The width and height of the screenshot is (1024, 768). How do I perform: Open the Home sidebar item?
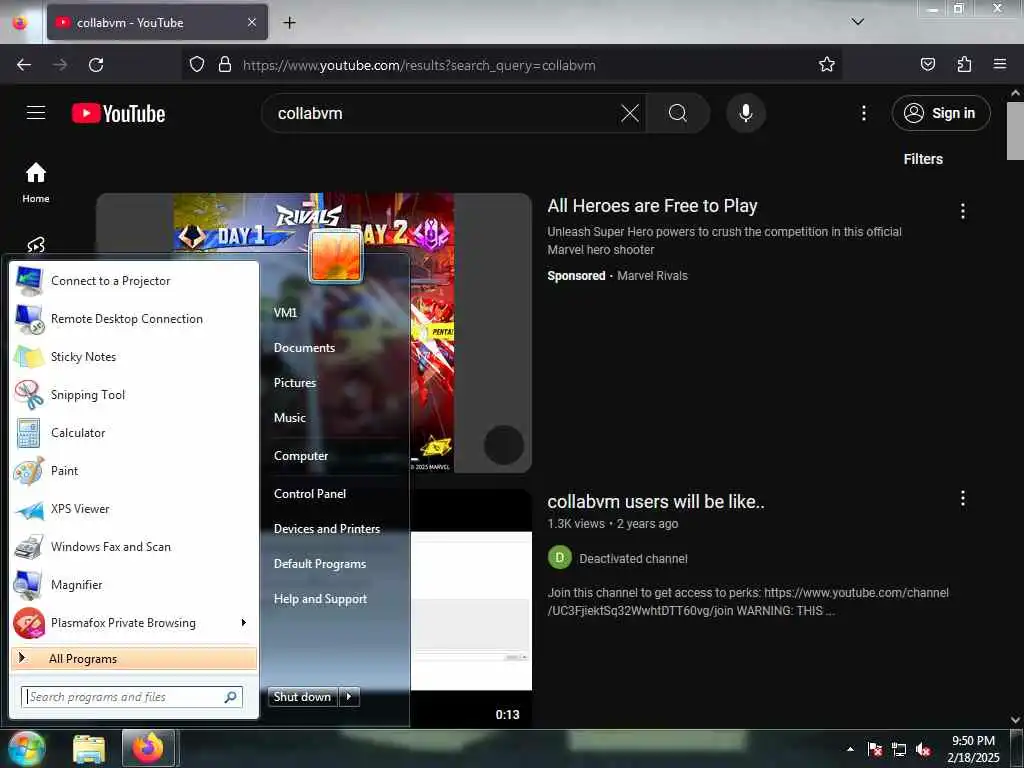pos(36,183)
